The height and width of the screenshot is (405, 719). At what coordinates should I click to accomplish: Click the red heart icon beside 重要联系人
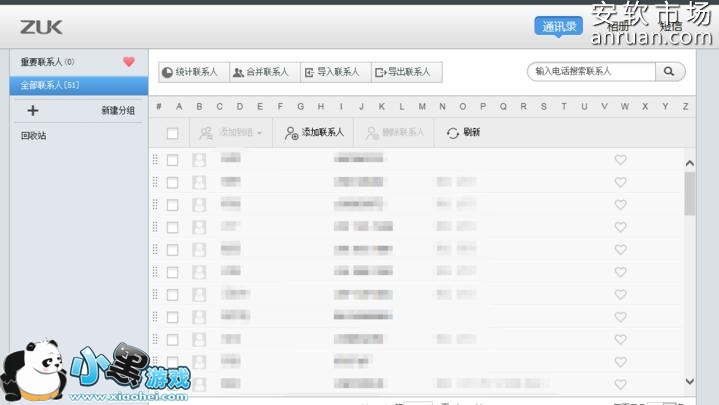[x=129, y=61]
